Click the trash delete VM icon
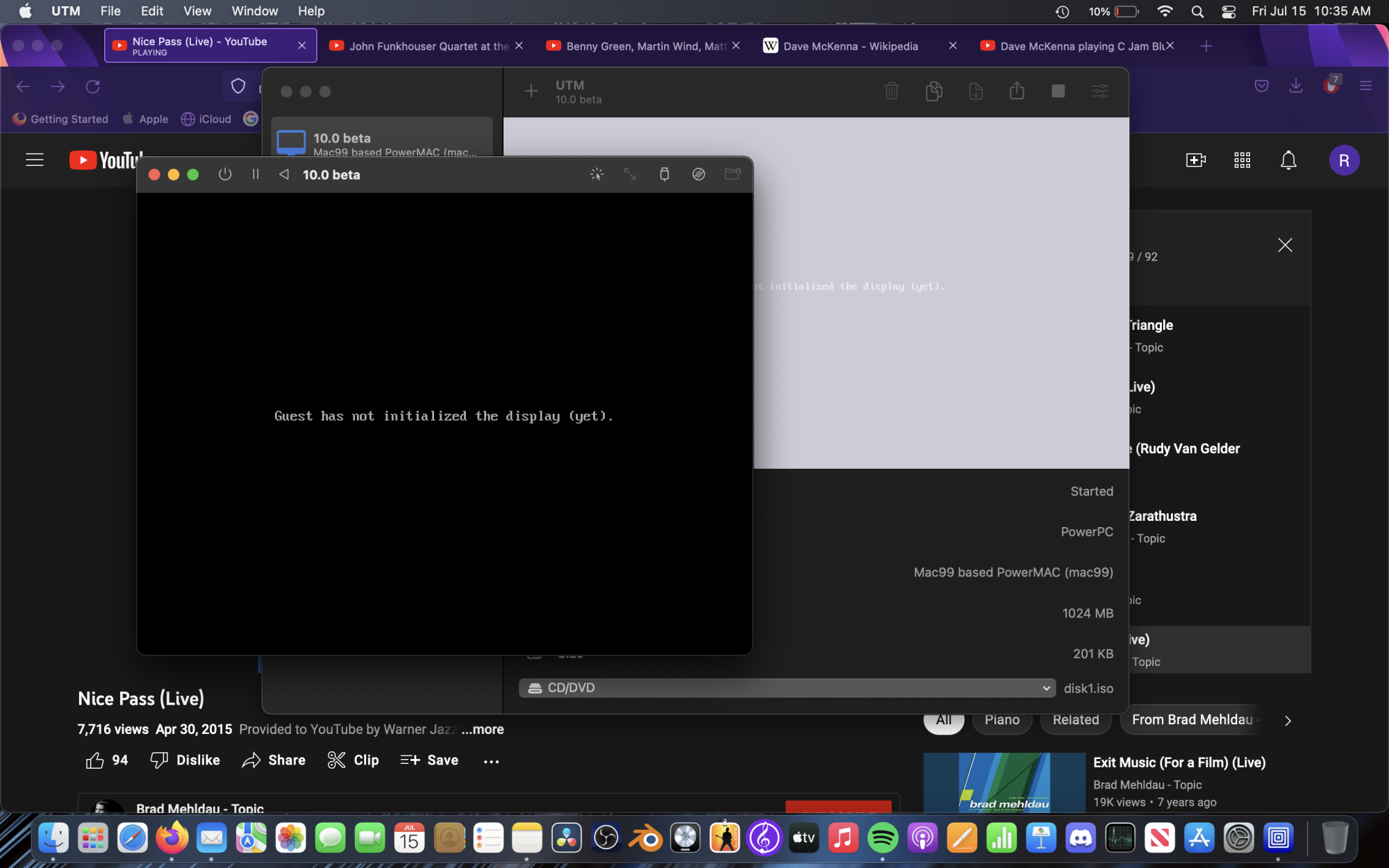Viewport: 1389px width, 868px height. 892,91
